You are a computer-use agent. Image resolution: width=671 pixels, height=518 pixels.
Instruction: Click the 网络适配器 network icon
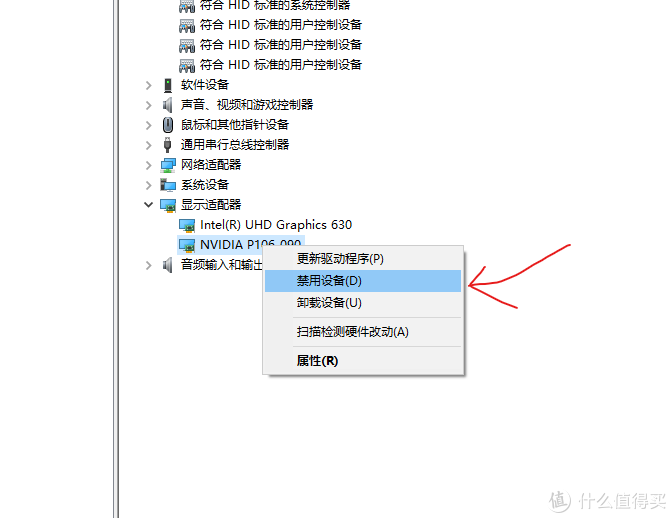(168, 165)
